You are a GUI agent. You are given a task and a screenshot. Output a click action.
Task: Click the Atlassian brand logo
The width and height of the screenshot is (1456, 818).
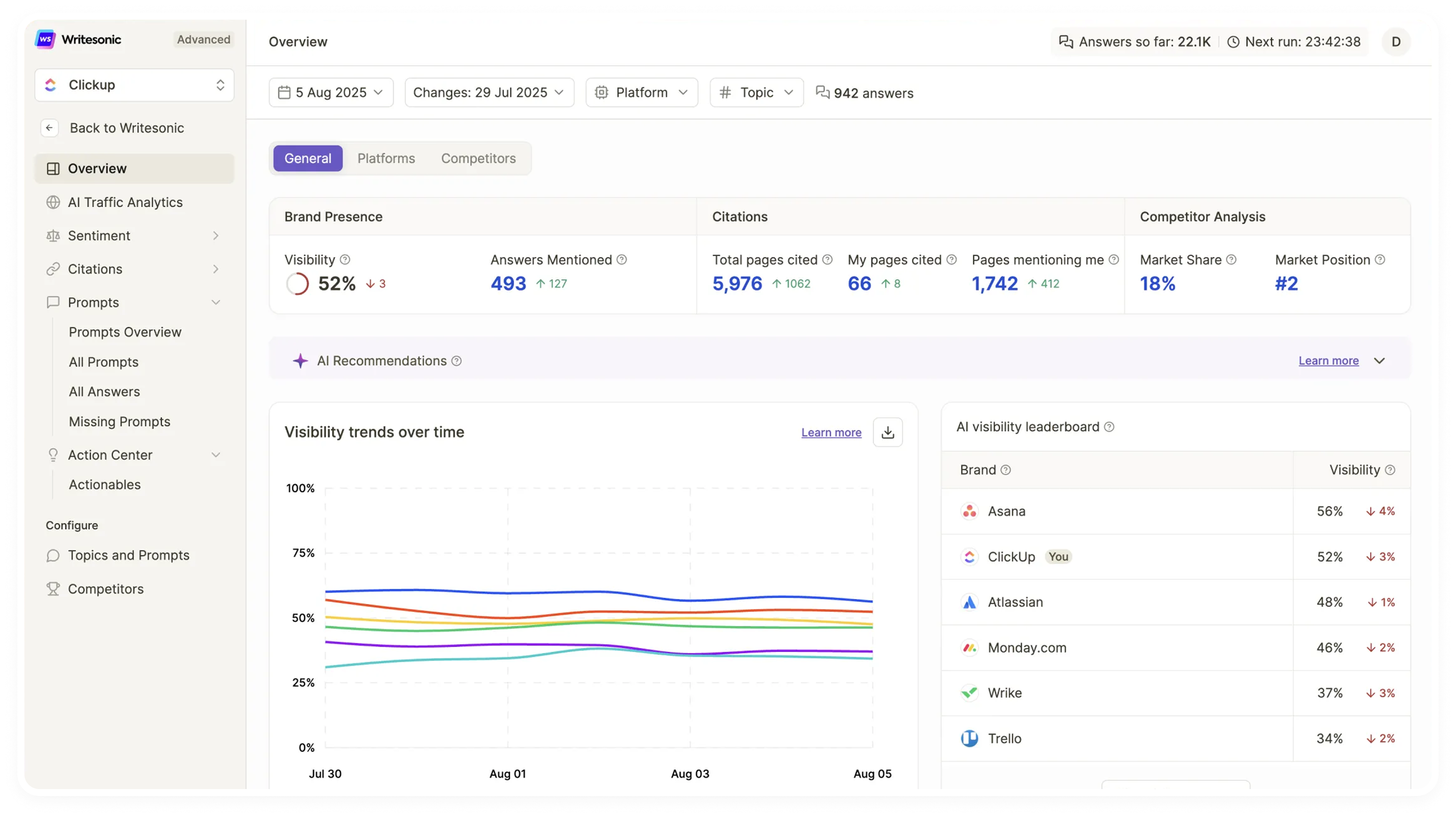point(970,602)
